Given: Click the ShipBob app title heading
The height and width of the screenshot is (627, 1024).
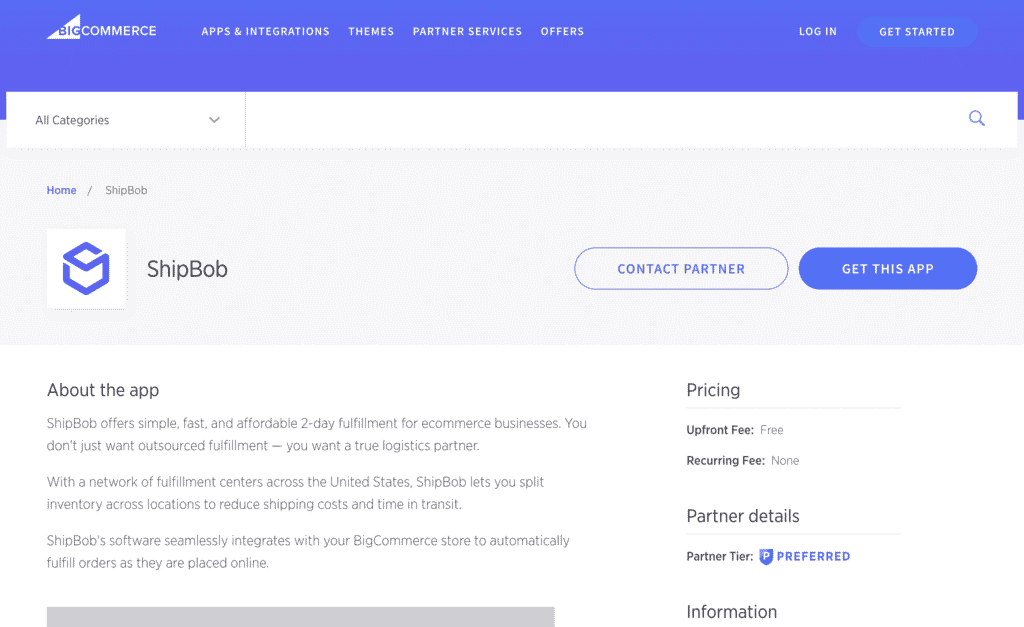Looking at the screenshot, I should (187, 269).
